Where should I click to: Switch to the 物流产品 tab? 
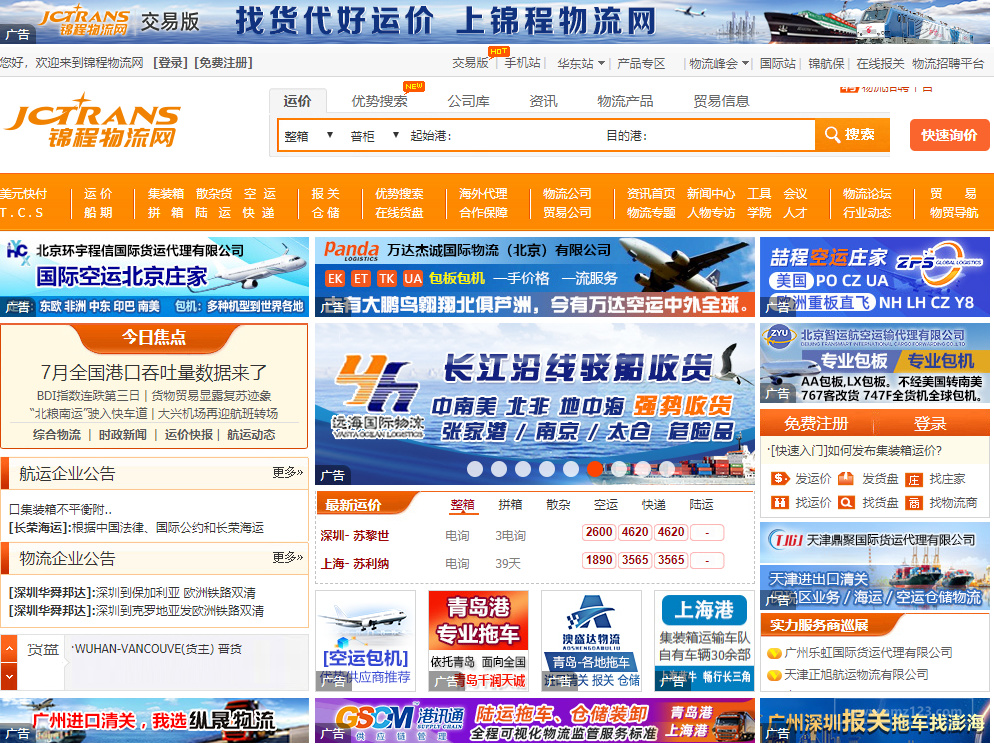625,101
